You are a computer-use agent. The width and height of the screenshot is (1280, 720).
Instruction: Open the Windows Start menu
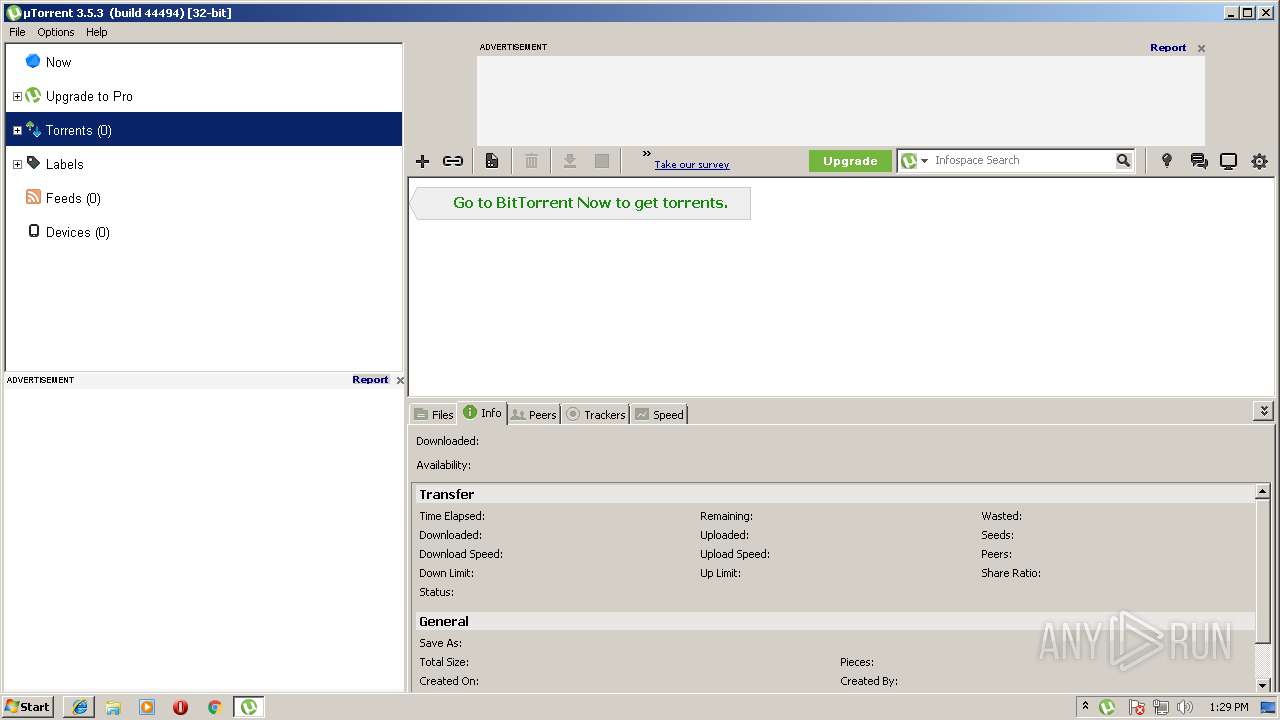tap(28, 707)
